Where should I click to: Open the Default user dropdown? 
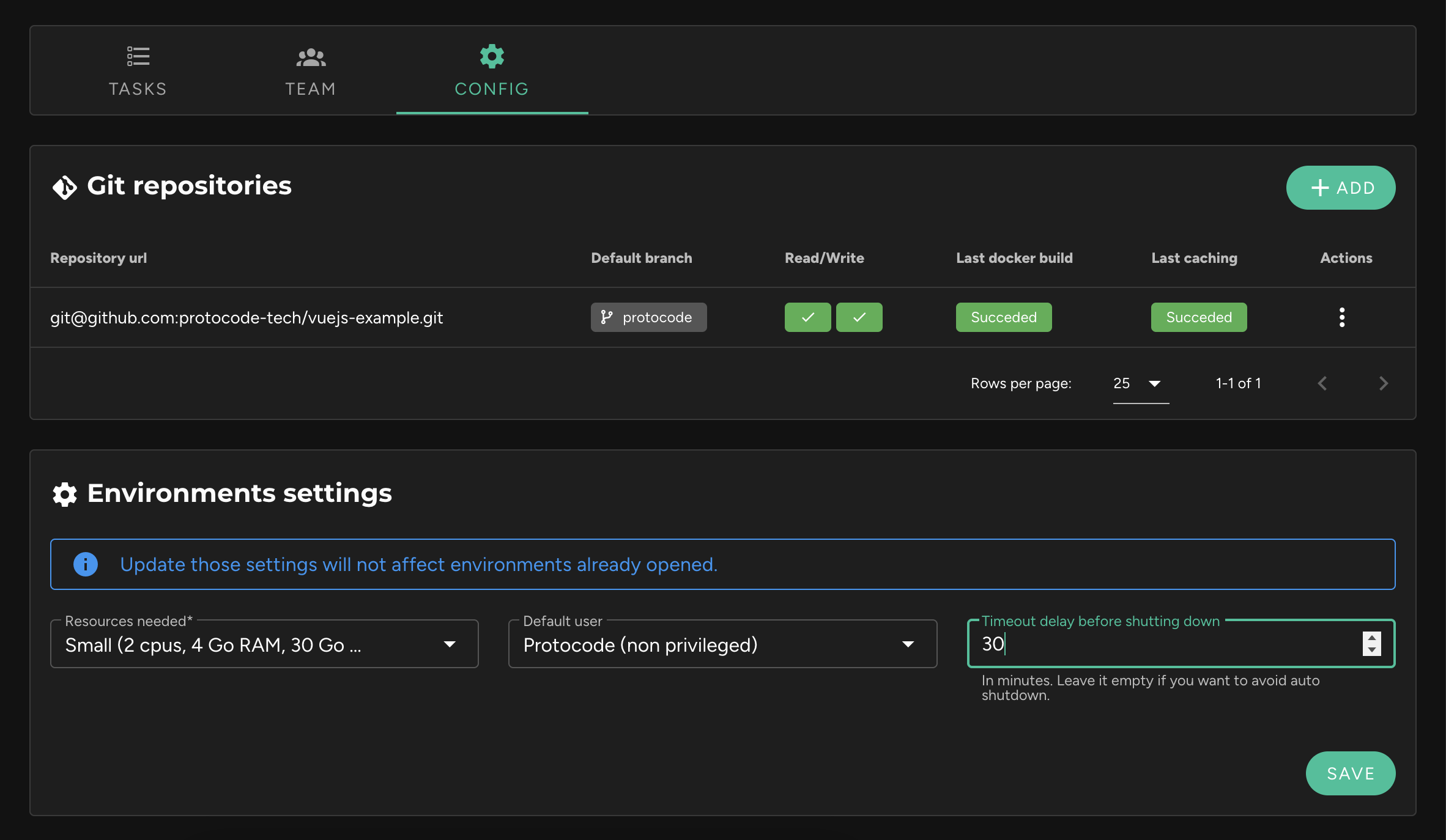722,644
